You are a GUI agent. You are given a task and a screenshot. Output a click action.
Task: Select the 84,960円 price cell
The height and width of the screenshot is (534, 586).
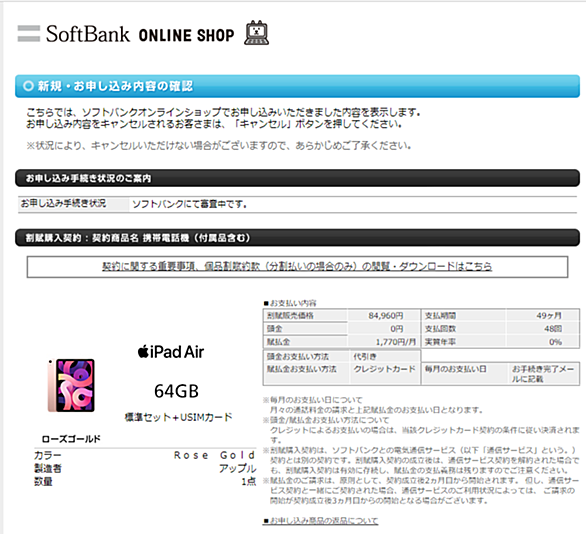(x=384, y=316)
